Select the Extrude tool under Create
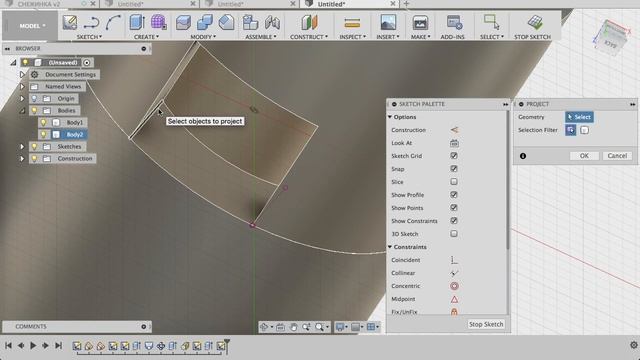640x360 pixels. click(137, 22)
